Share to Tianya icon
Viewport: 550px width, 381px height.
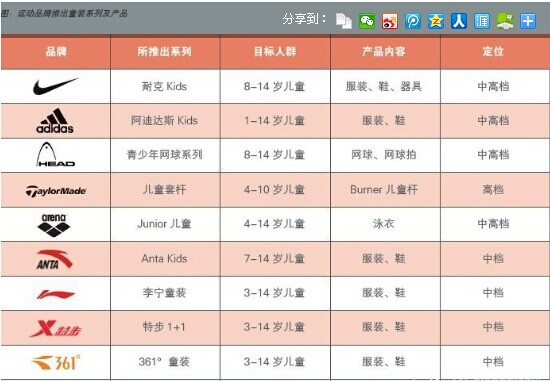tap(482, 21)
